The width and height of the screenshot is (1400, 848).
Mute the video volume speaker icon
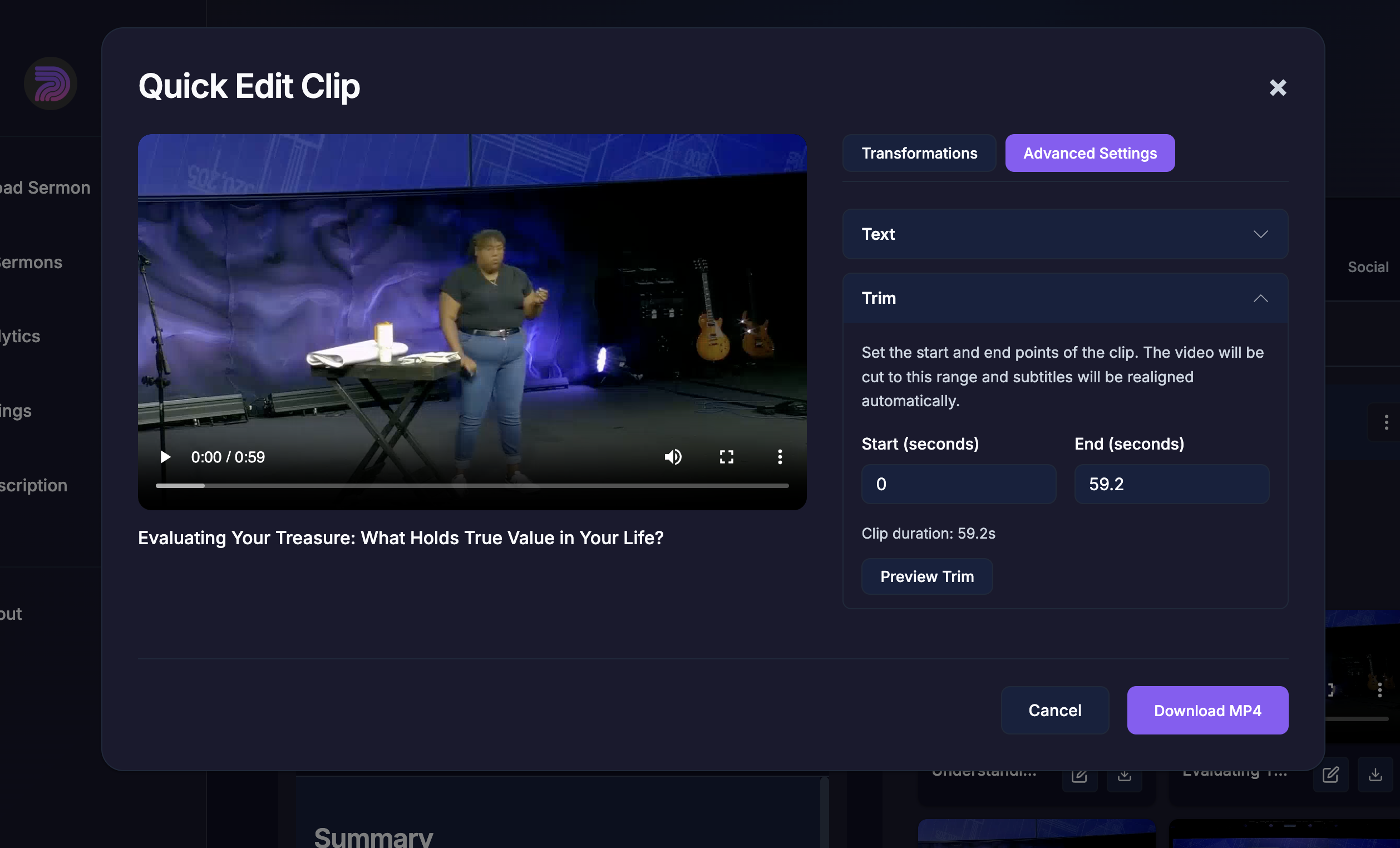point(673,457)
